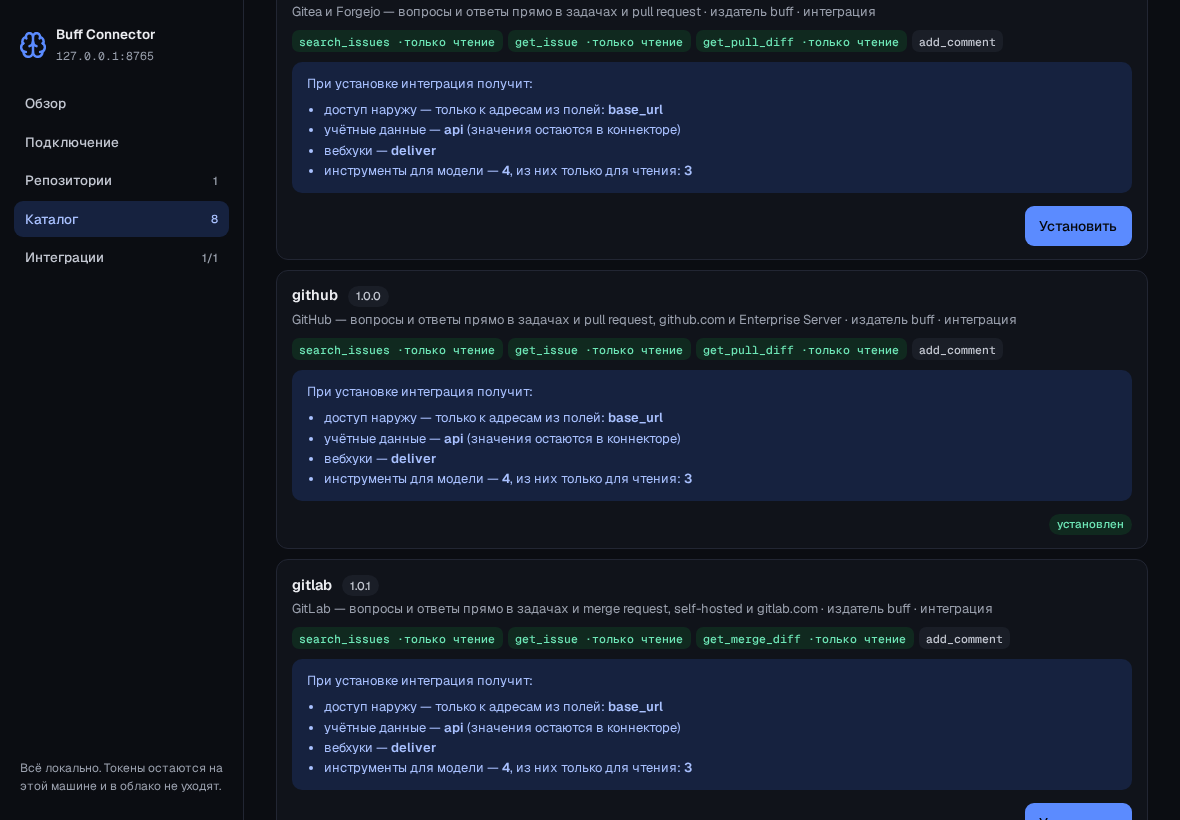Click the gitlab card title
Screen dimensions: 1180x820
312,585
